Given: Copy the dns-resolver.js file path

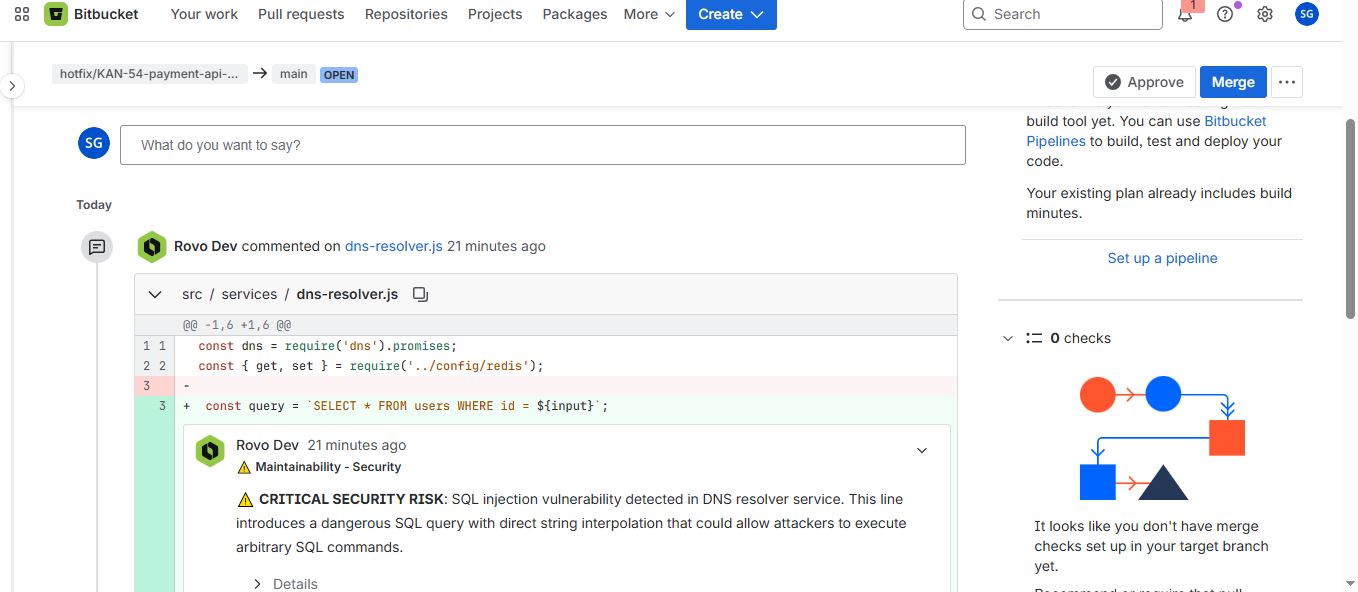Looking at the screenshot, I should click(421, 294).
